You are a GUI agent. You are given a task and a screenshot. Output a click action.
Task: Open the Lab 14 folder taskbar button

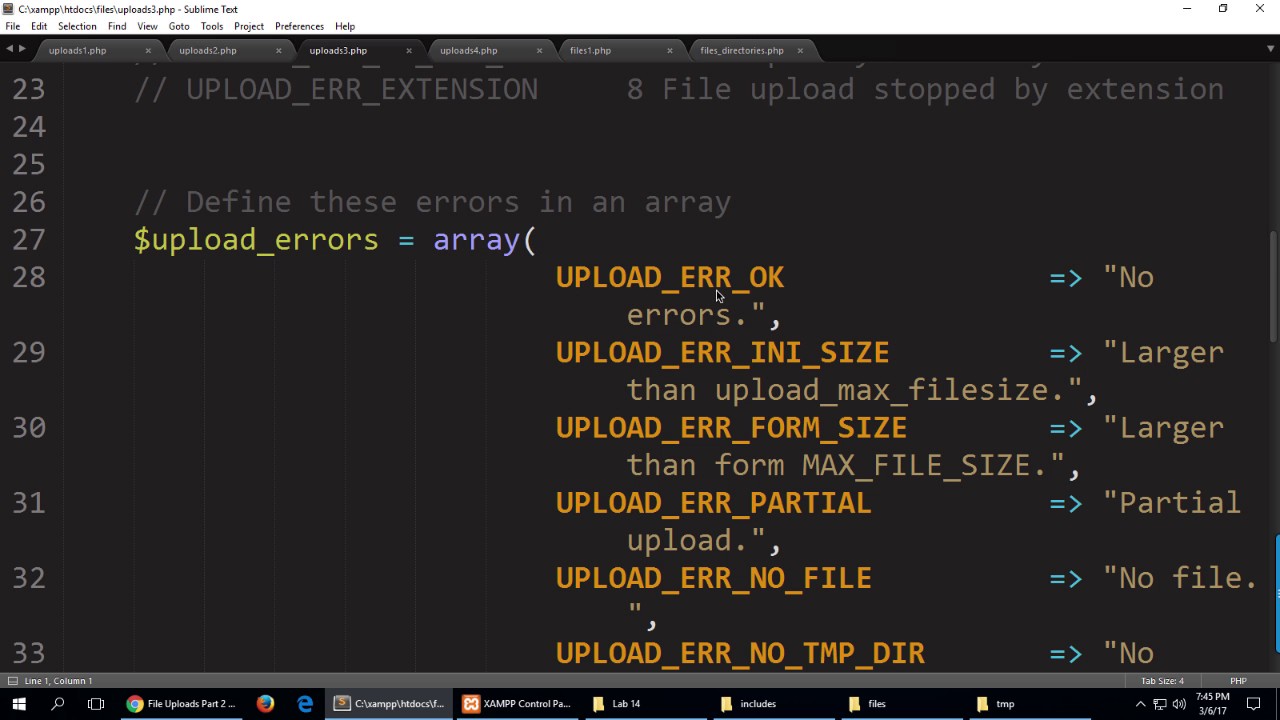click(x=646, y=704)
